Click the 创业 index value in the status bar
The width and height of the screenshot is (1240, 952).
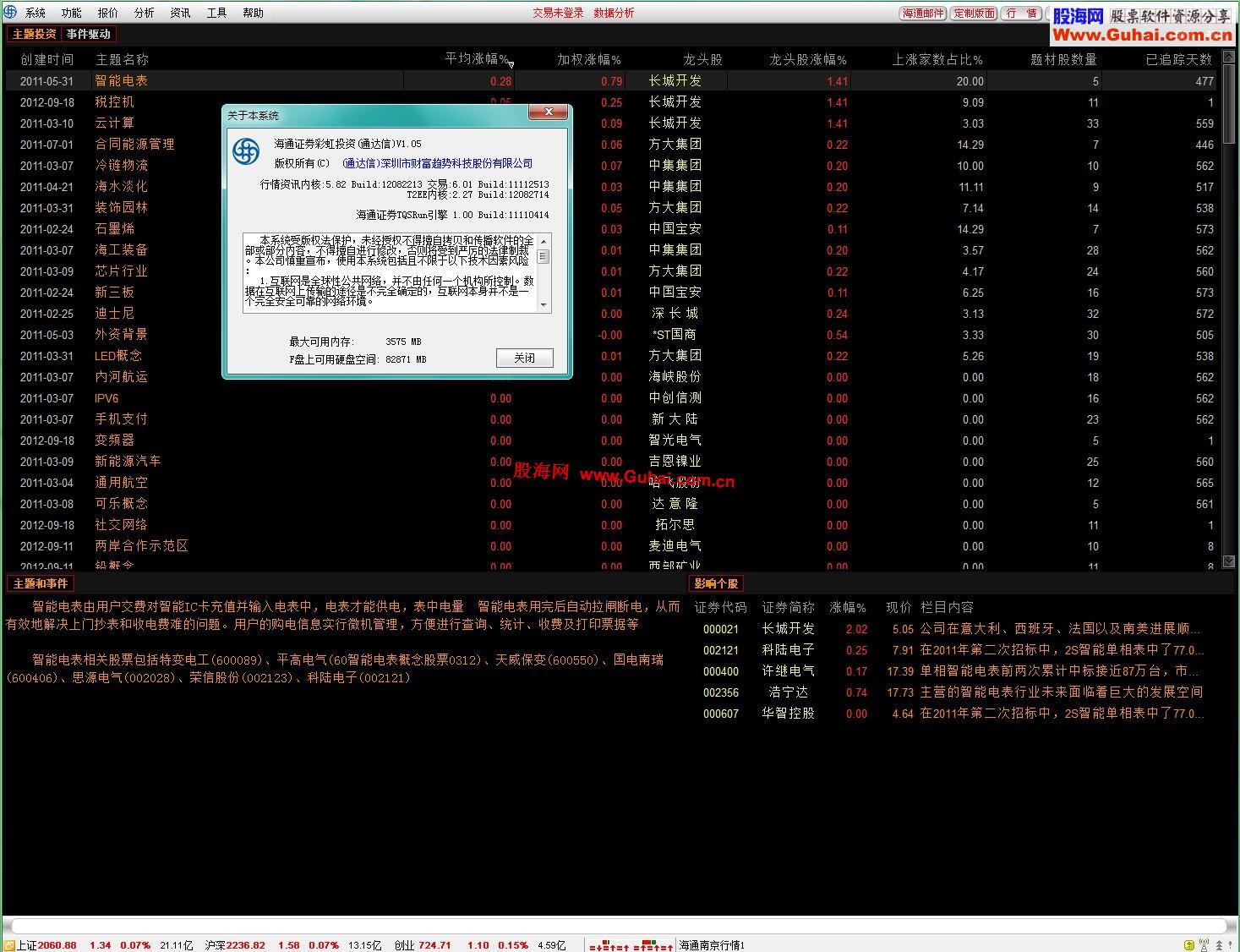click(434, 945)
